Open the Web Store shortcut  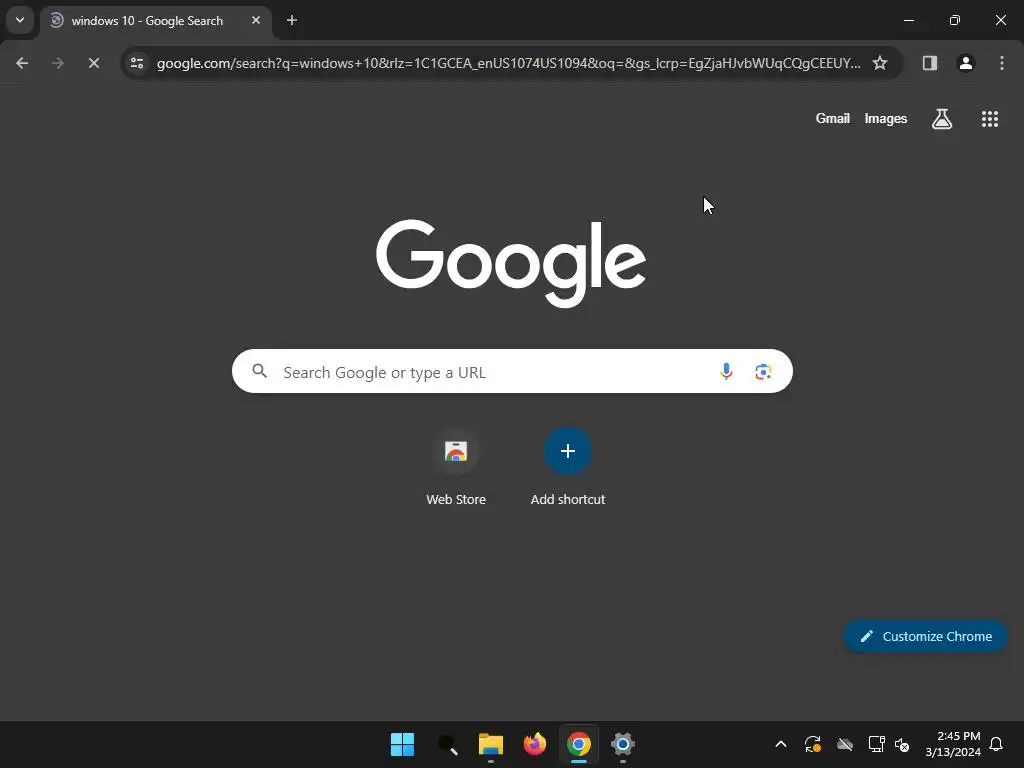pyautogui.click(x=456, y=468)
